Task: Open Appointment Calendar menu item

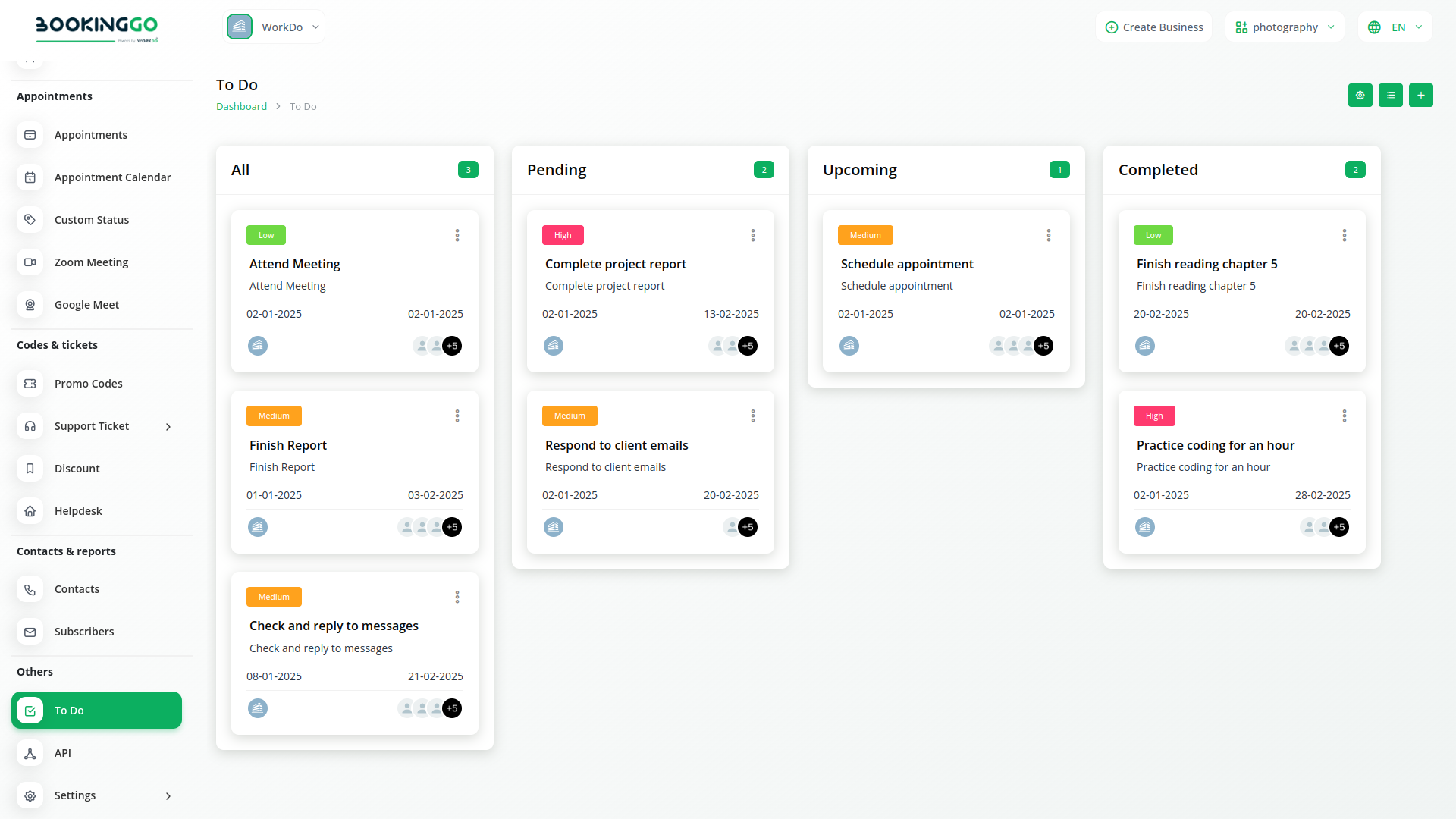Action: (x=112, y=177)
